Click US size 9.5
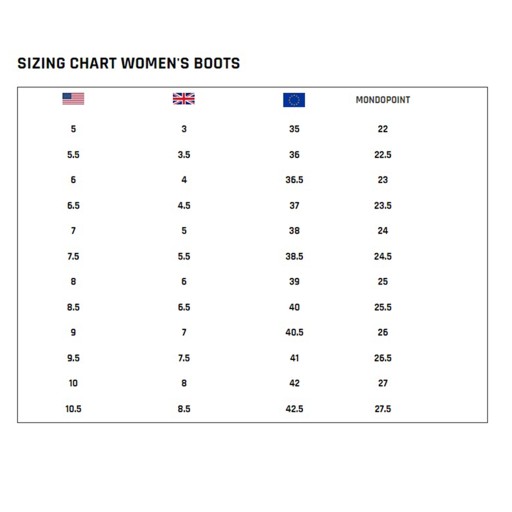This screenshot has width=512, height=512. pos(73,358)
